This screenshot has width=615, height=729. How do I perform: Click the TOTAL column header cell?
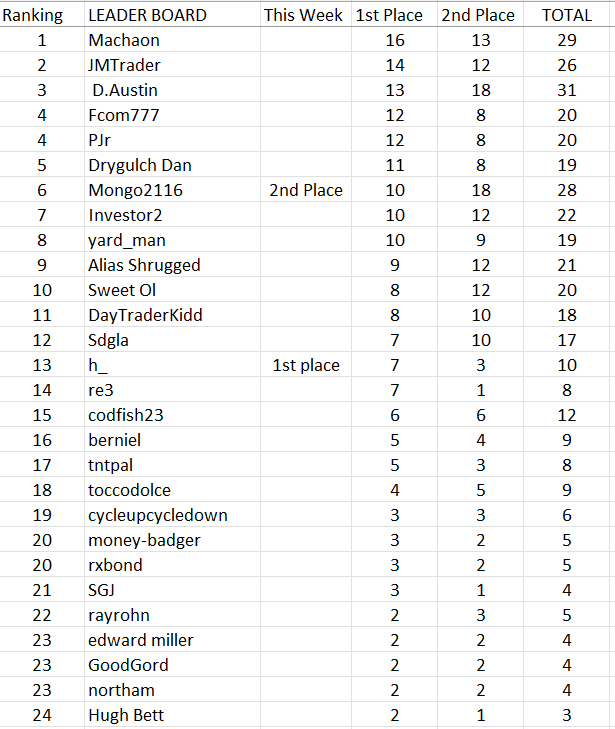pyautogui.click(x=566, y=15)
